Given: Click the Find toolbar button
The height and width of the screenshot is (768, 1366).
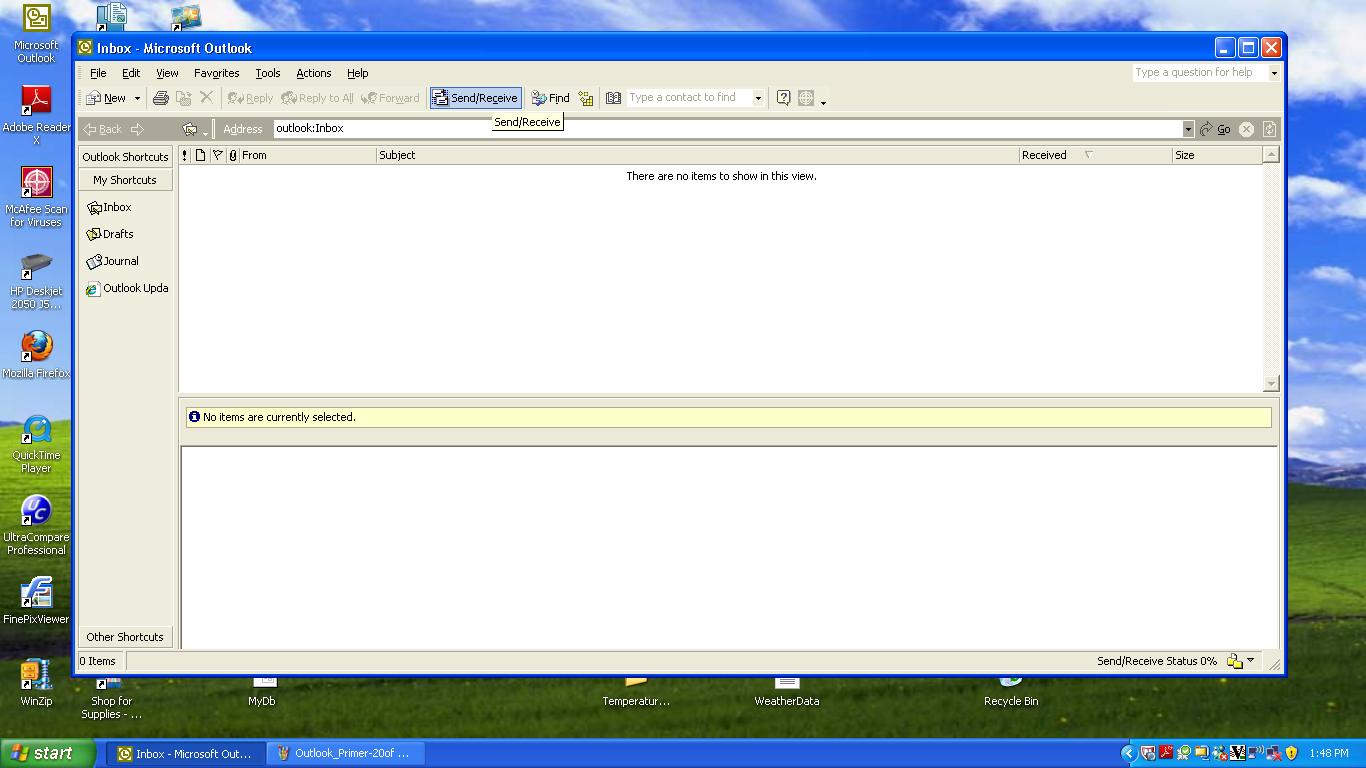Looking at the screenshot, I should point(550,98).
